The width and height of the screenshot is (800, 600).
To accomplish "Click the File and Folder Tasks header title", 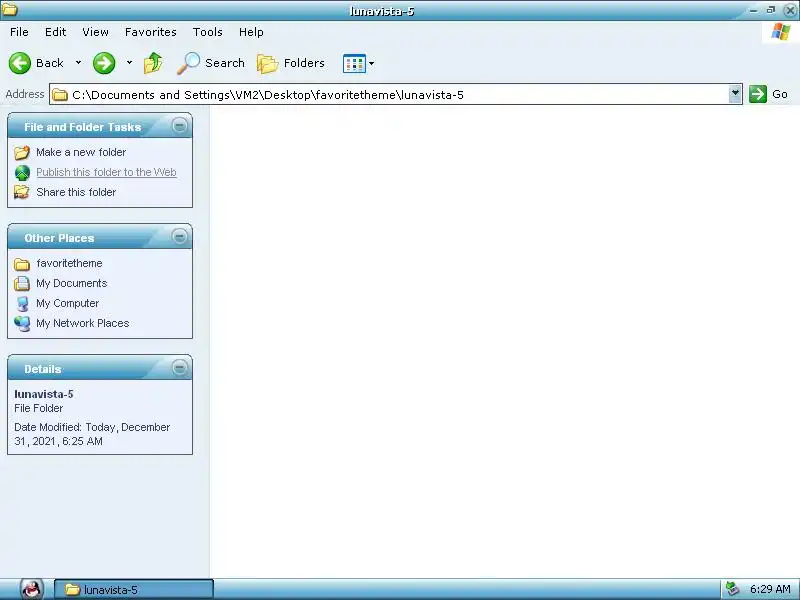I will click(x=83, y=127).
